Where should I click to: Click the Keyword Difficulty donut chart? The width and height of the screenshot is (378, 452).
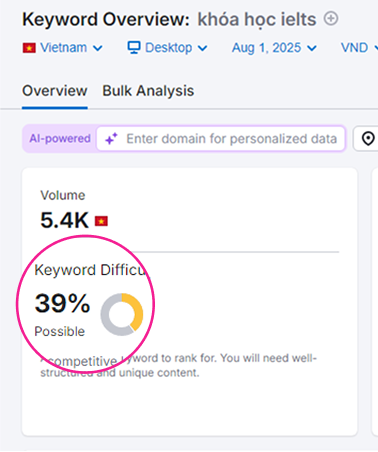(x=122, y=314)
